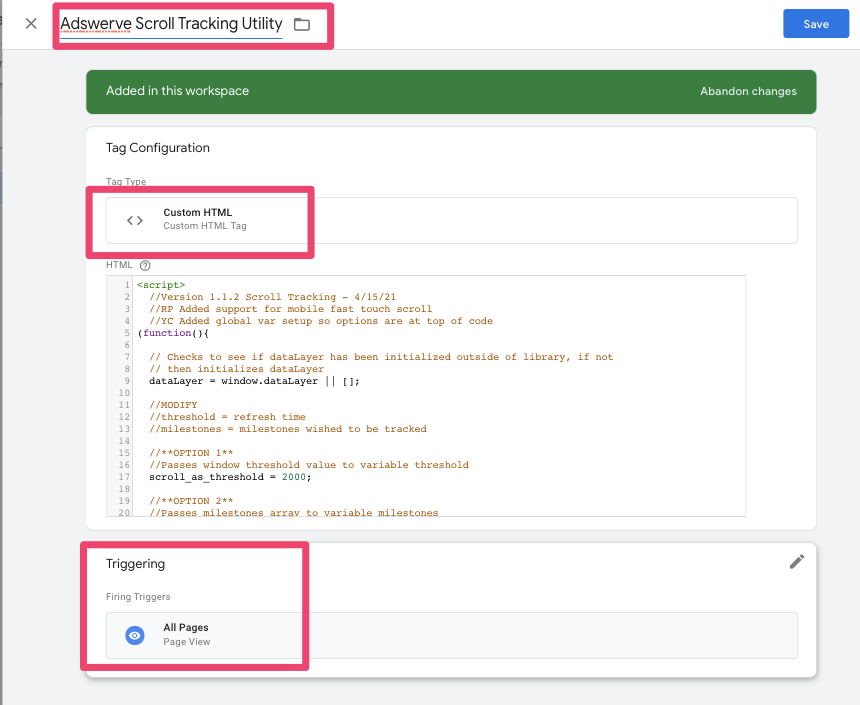The image size is (860, 705).
Task: Edit the tag name Adswerve Scroll Tracking Utility
Action: [171, 24]
